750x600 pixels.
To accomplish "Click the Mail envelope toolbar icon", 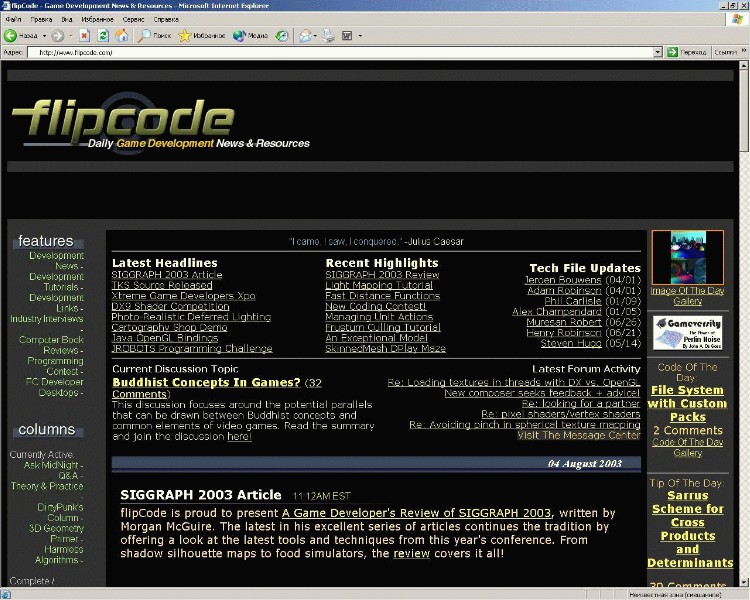I will click(x=305, y=35).
